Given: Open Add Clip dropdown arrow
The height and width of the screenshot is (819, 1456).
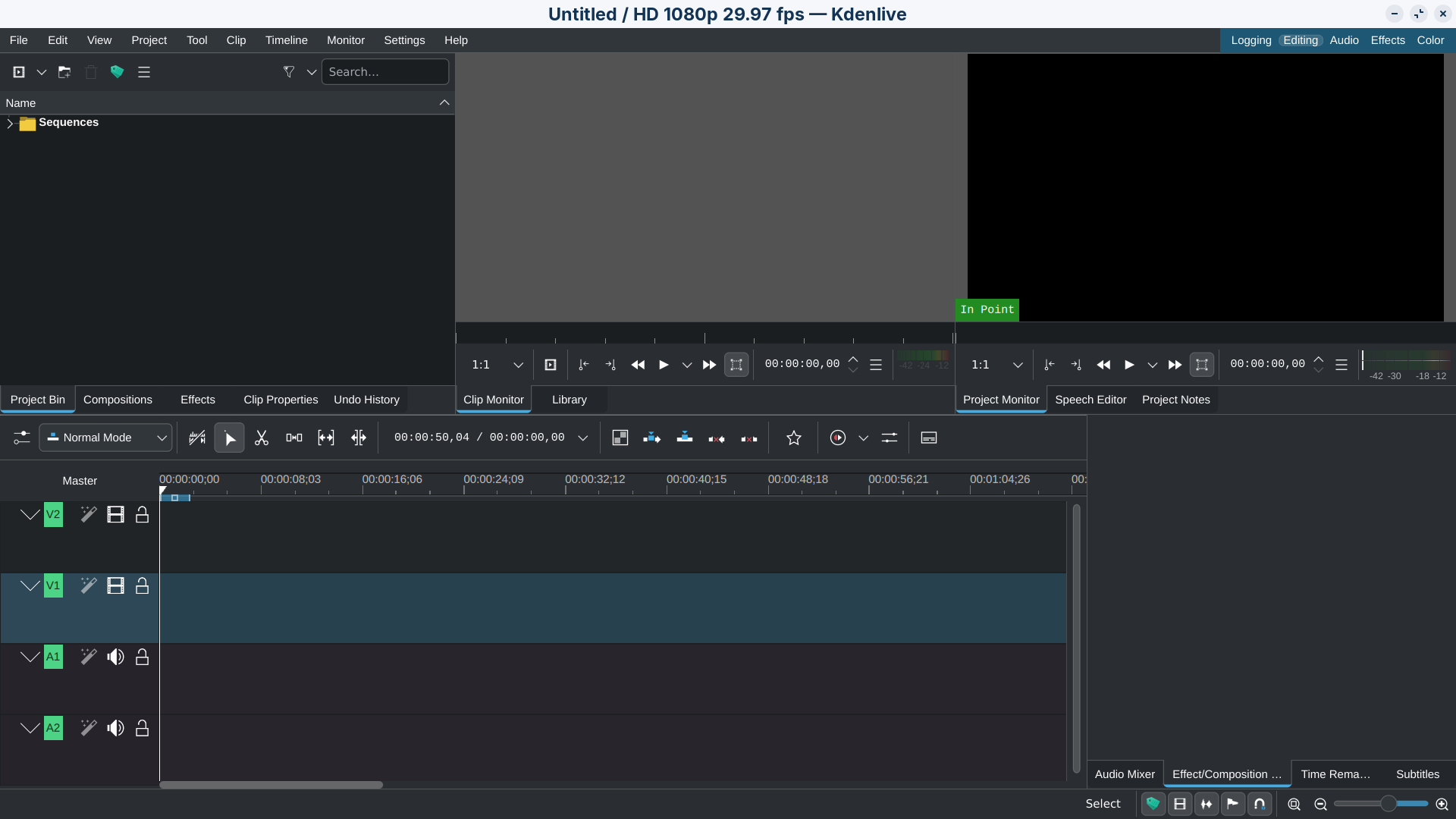Looking at the screenshot, I should [x=42, y=72].
